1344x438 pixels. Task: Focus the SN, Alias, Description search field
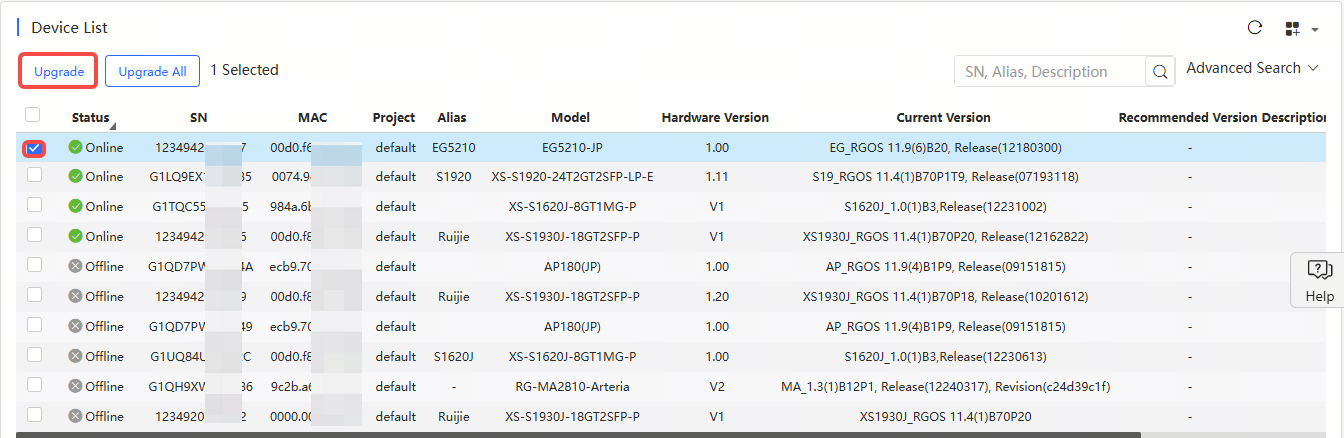tap(1049, 72)
